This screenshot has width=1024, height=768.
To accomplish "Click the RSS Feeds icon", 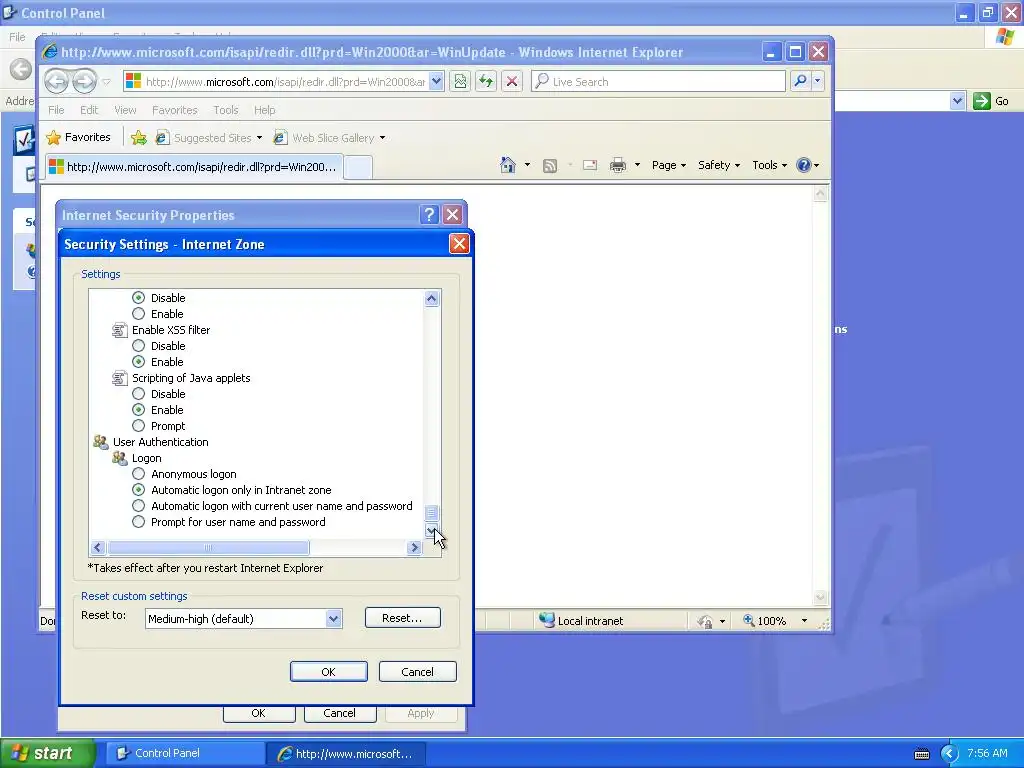I will [550, 166].
